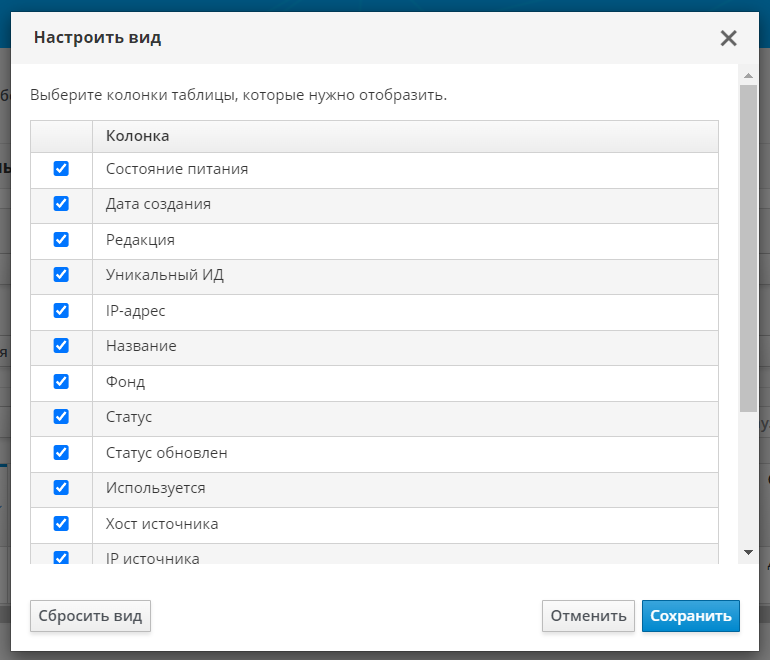Click the scrollbar down arrow
This screenshot has width=770, height=660.
point(748,552)
